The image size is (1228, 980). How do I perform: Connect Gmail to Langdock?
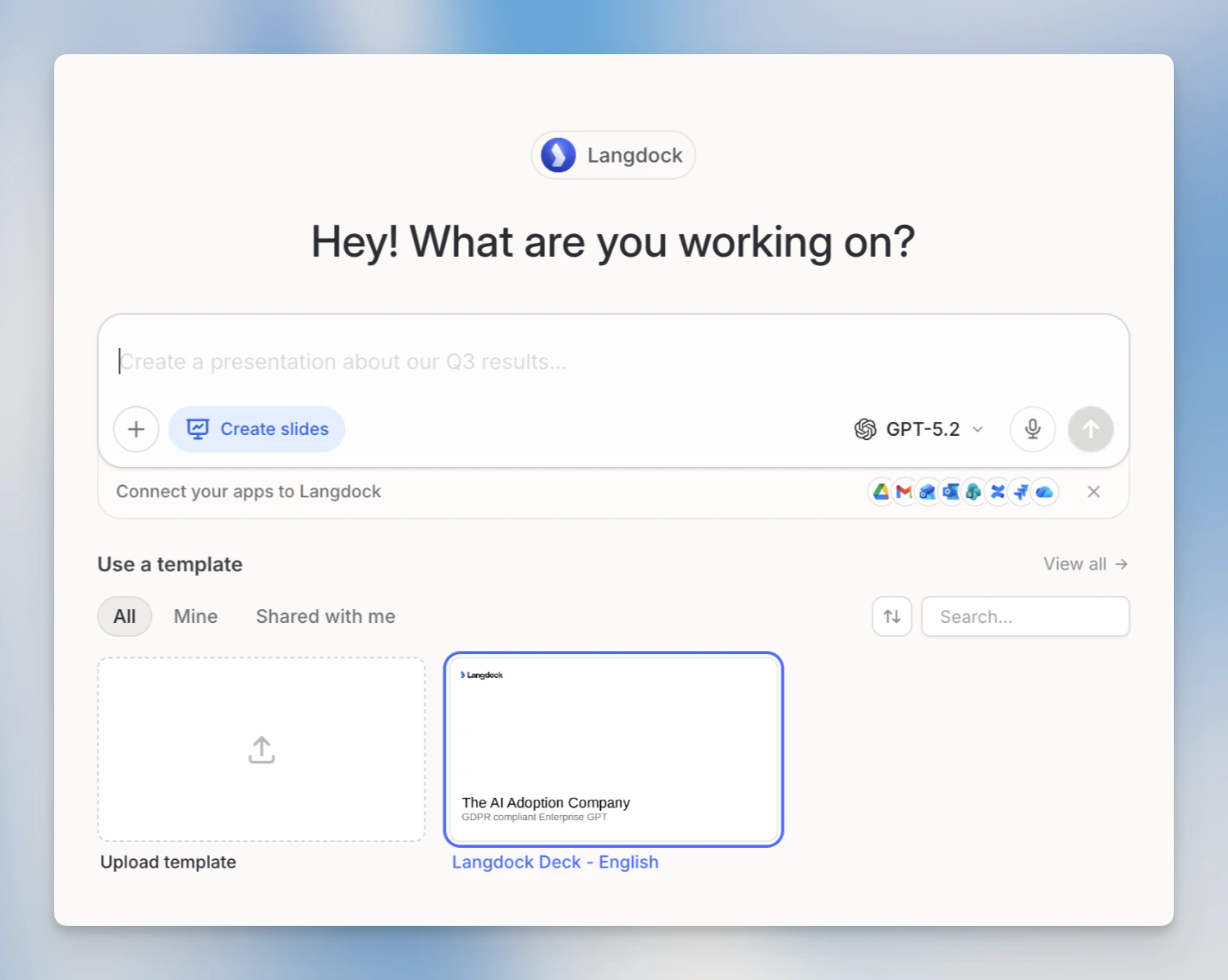pos(904,492)
